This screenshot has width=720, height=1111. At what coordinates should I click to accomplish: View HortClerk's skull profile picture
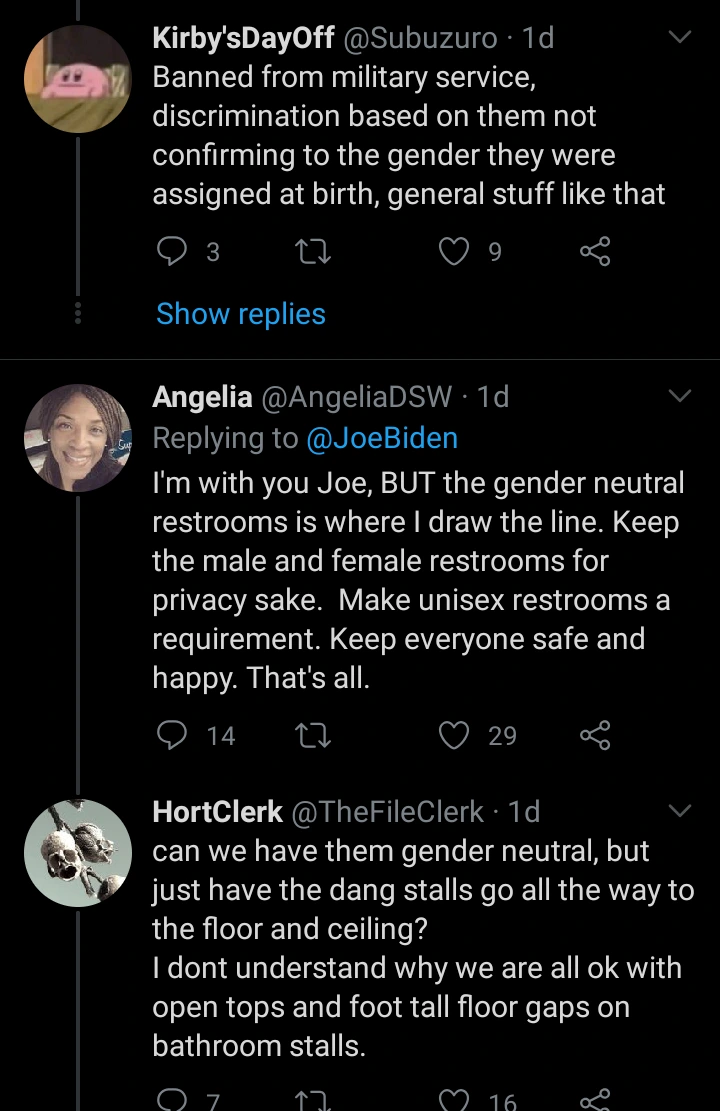tap(78, 852)
